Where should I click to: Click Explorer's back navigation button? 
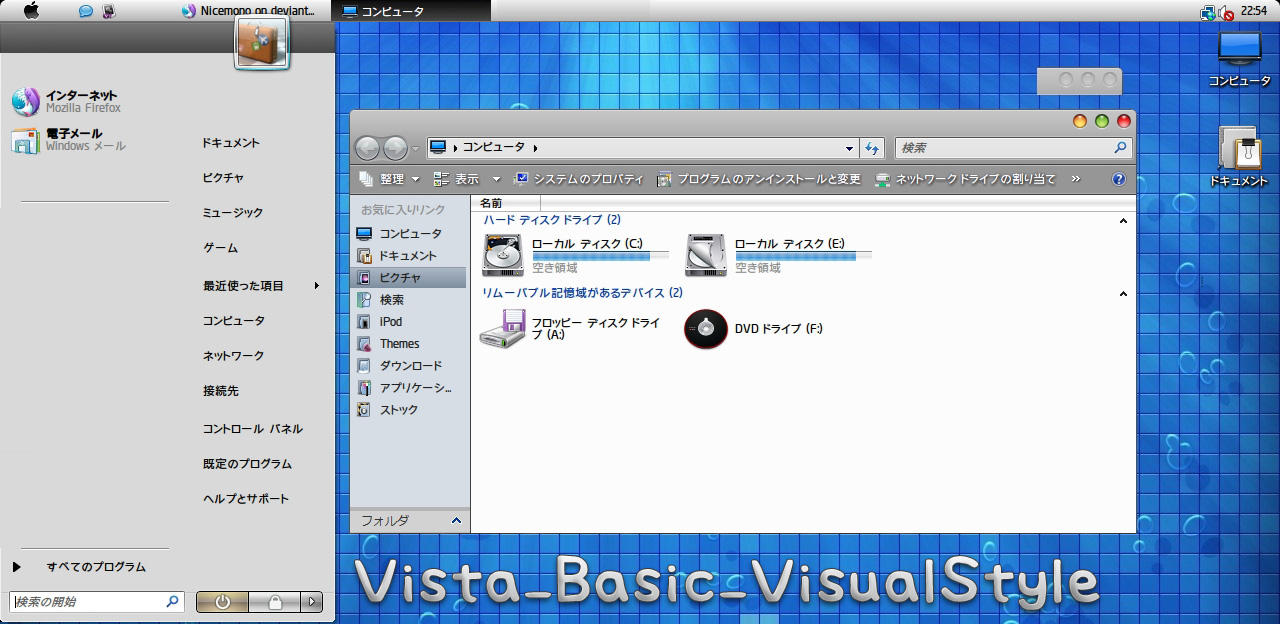point(367,148)
